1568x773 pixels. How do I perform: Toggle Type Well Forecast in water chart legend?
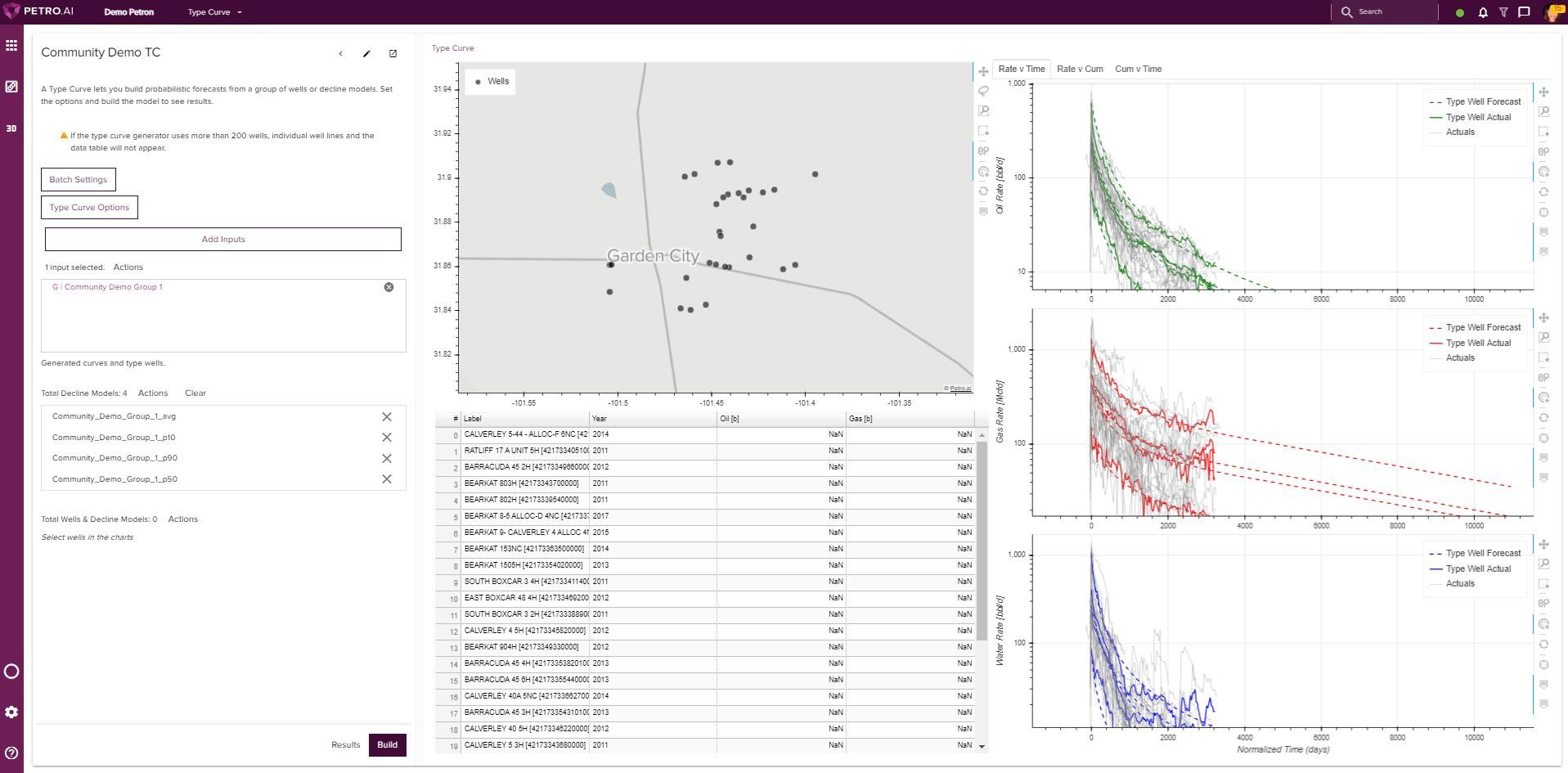(1475, 554)
